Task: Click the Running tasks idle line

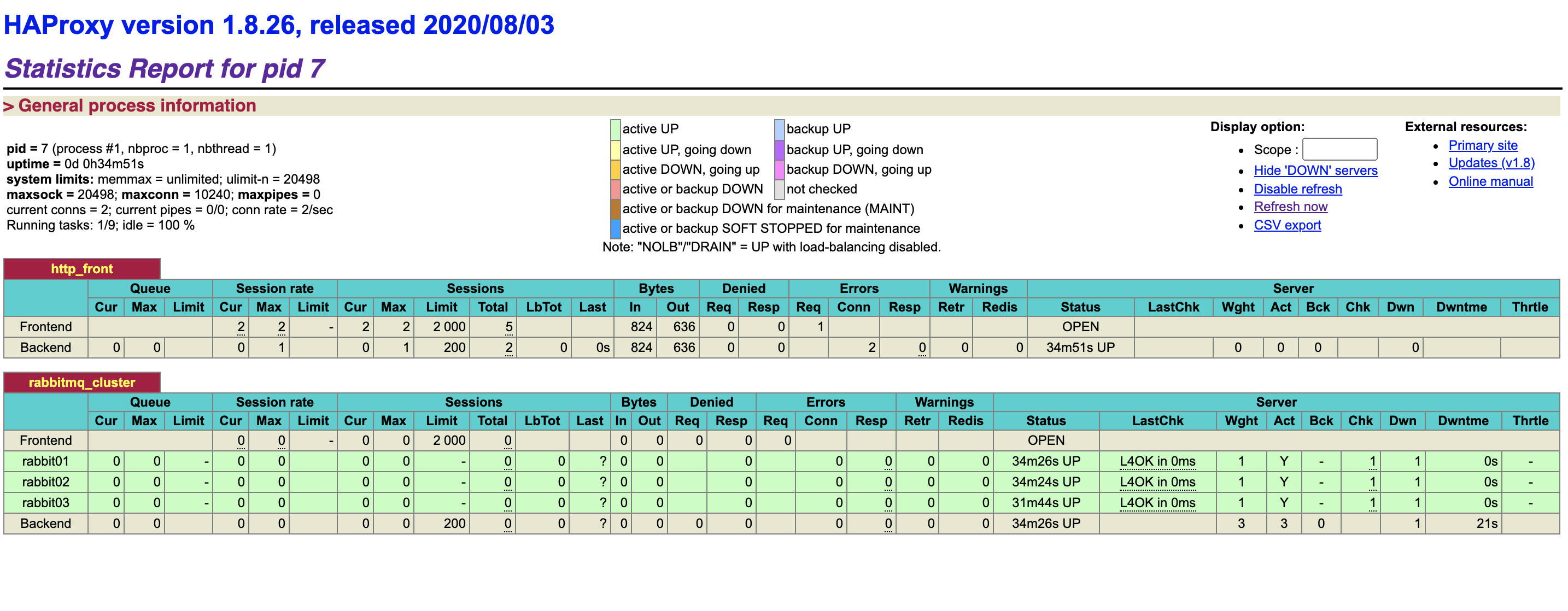Action: (101, 225)
